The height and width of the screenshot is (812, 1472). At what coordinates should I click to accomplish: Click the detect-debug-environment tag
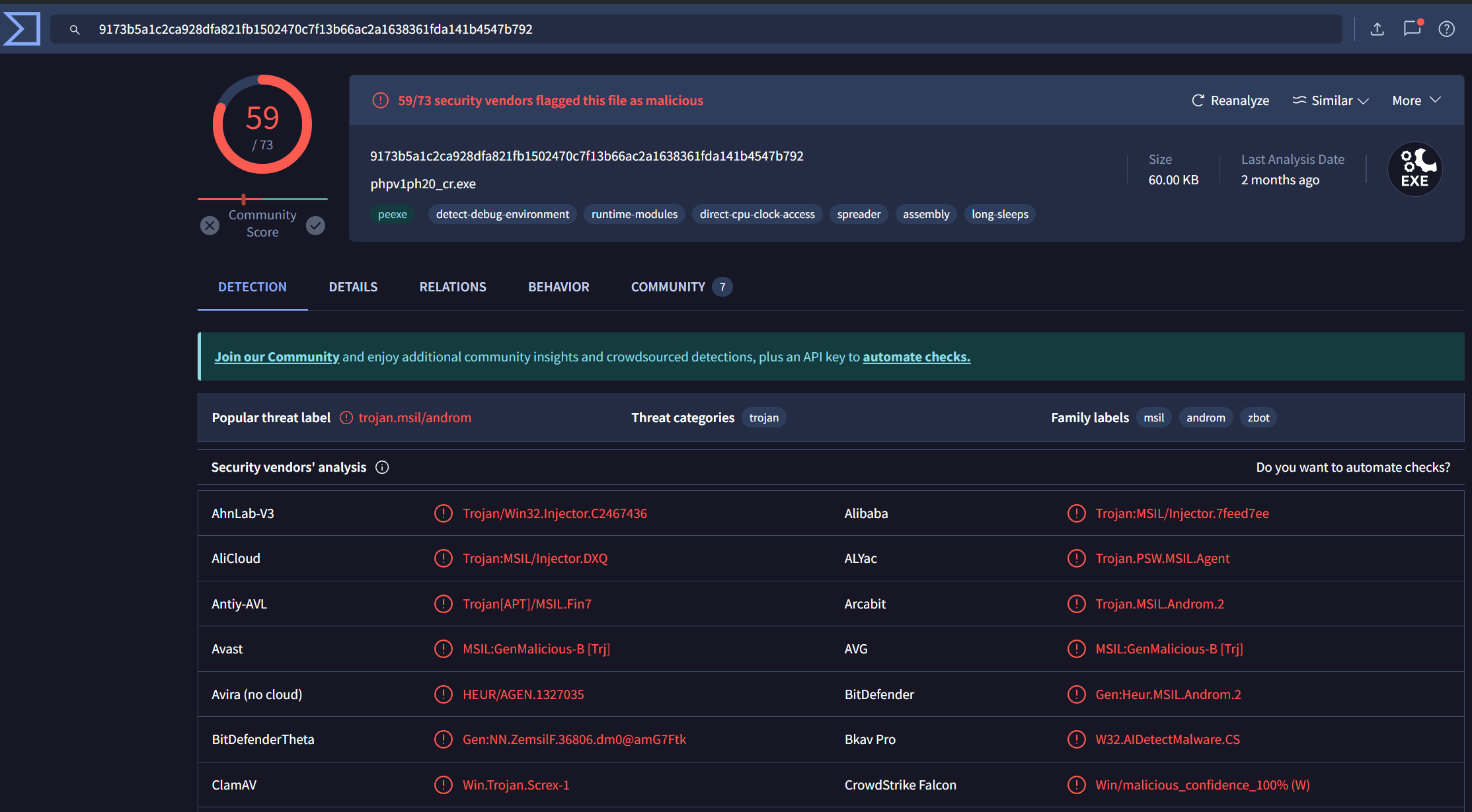click(502, 214)
